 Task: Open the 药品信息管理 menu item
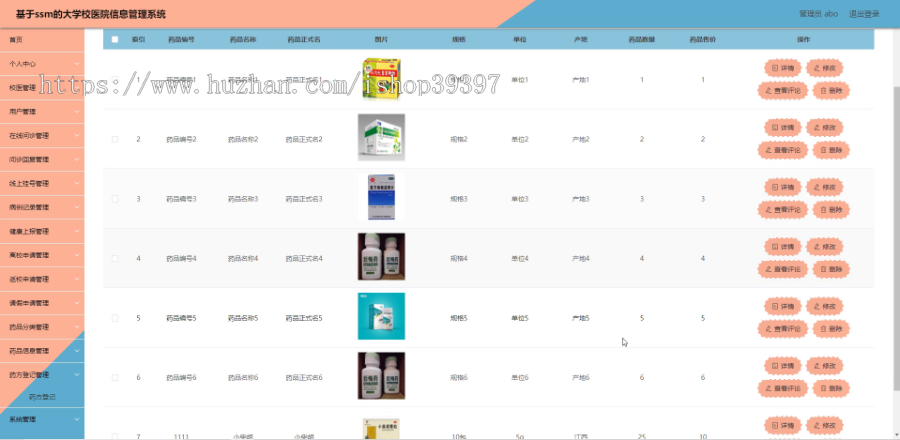click(x=42, y=351)
